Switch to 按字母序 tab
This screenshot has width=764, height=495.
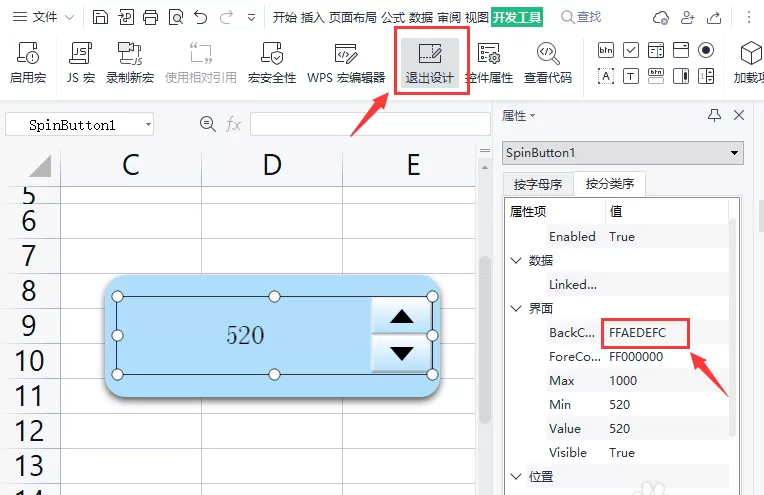tap(538, 184)
